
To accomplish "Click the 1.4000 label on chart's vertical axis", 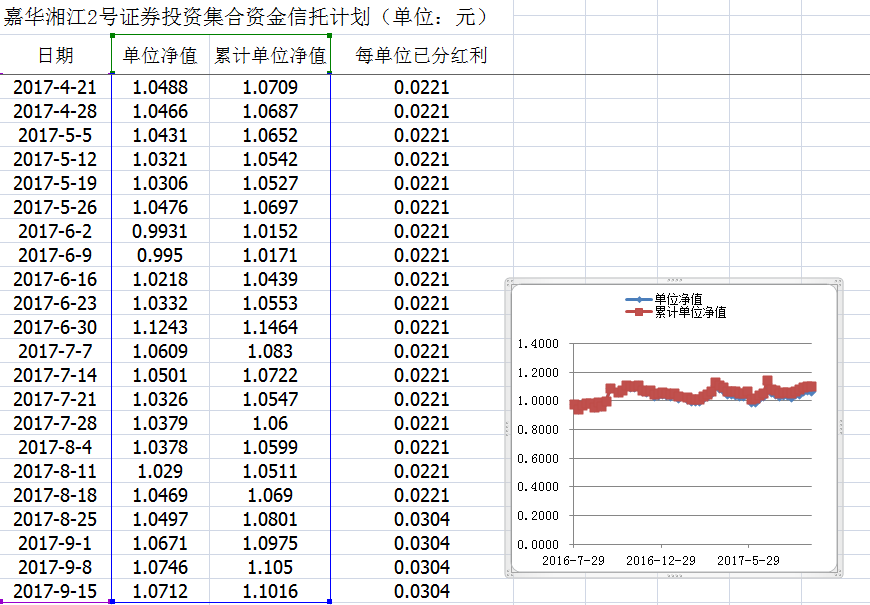I will point(538,344).
